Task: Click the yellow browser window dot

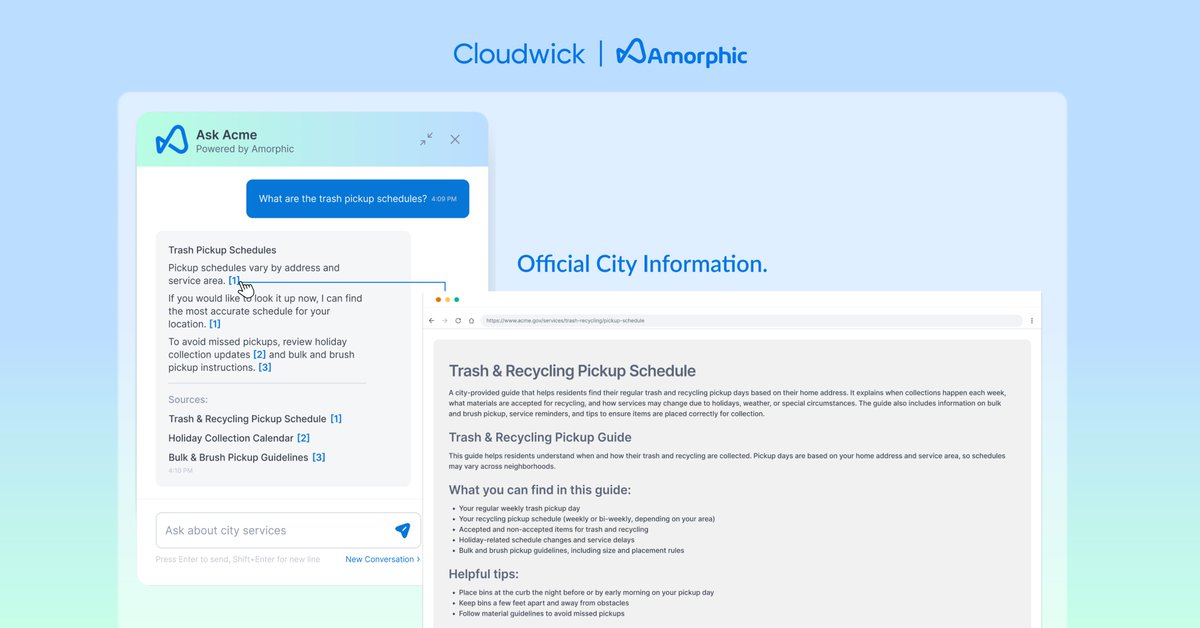Action: [x=447, y=300]
